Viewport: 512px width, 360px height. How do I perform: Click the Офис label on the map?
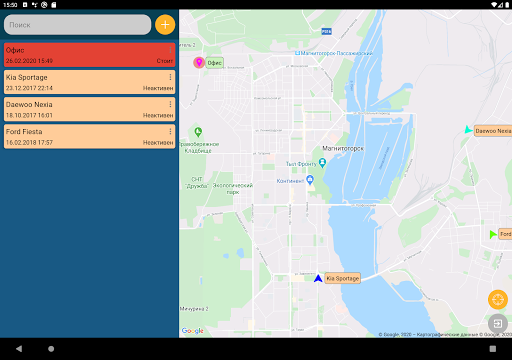point(214,63)
